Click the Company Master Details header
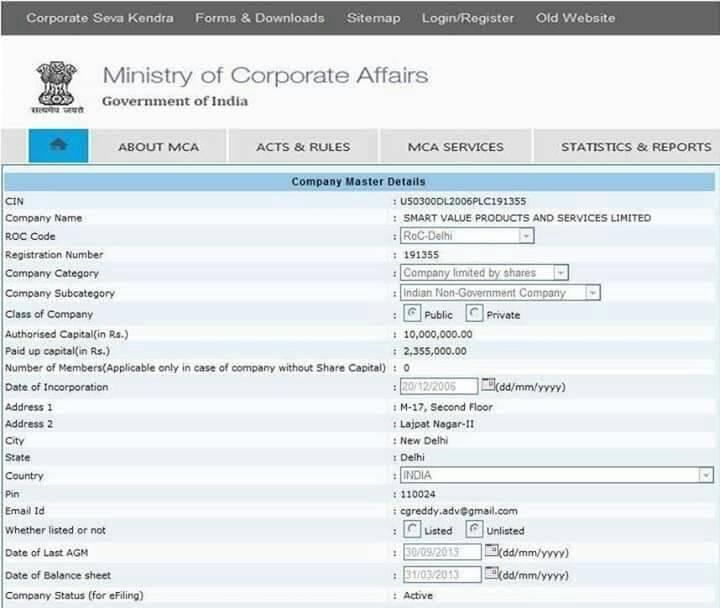The width and height of the screenshot is (720, 608). point(359,182)
